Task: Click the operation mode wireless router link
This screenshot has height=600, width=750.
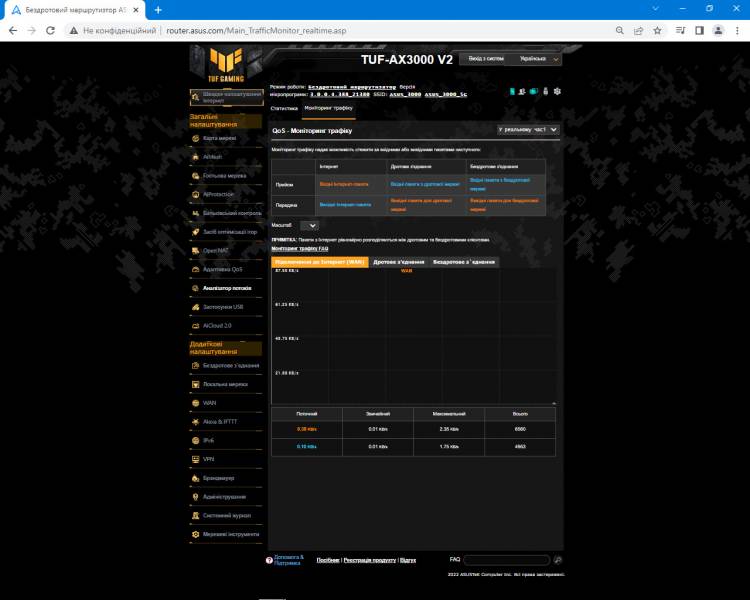Action: pos(352,87)
